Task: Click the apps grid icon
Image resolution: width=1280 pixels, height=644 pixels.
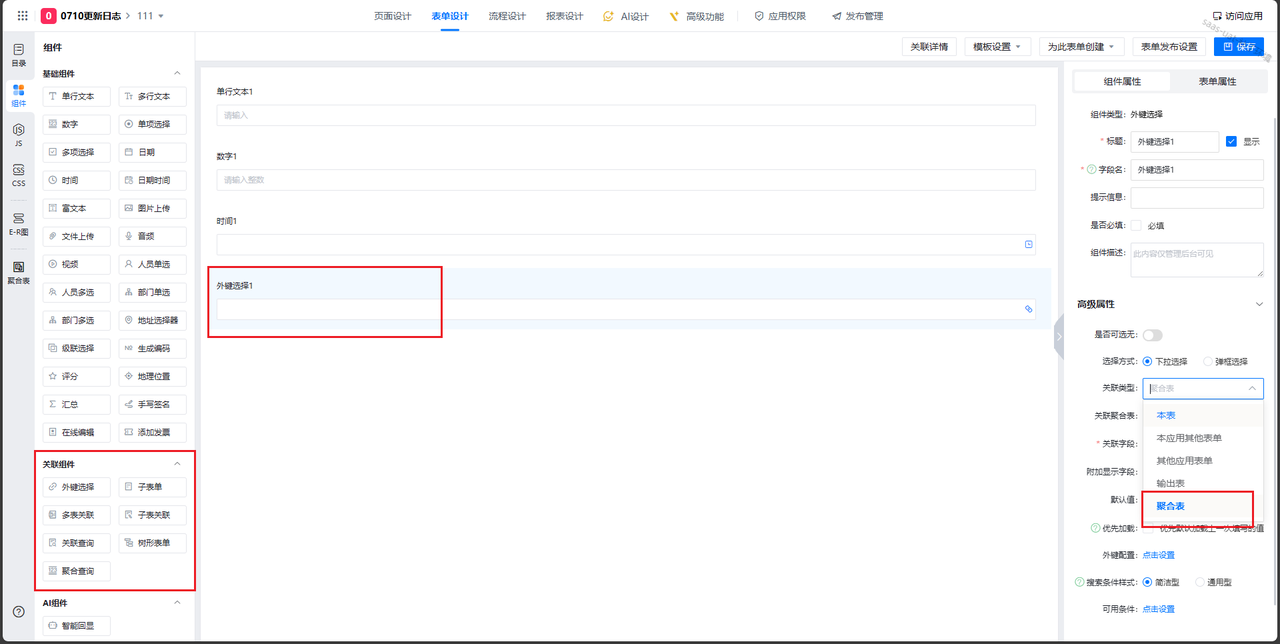Action: pos(23,16)
